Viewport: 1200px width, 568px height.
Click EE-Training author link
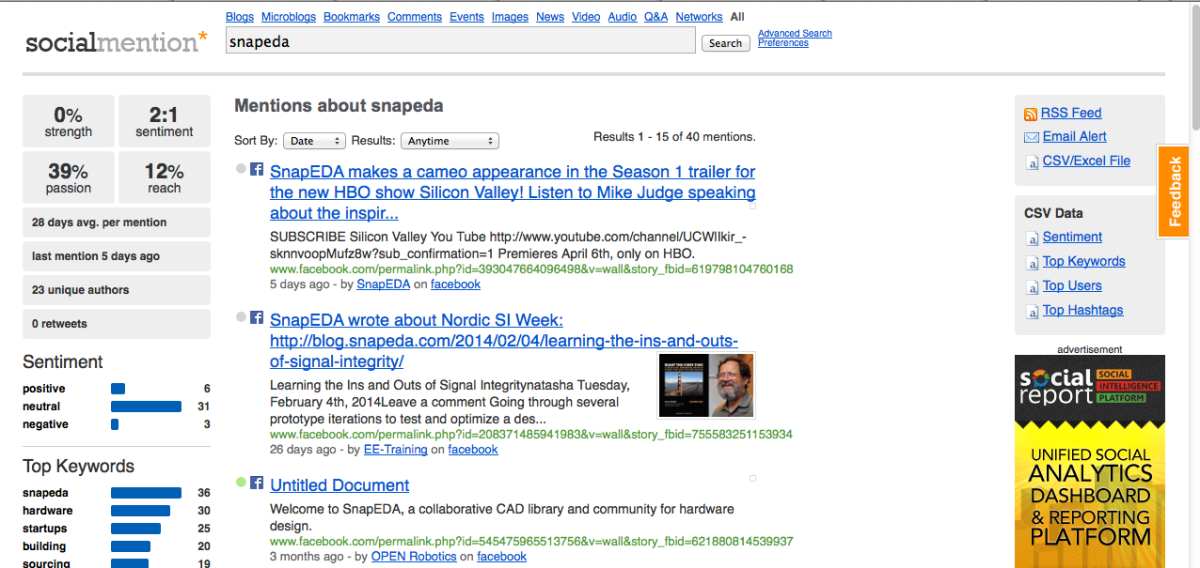click(x=395, y=450)
